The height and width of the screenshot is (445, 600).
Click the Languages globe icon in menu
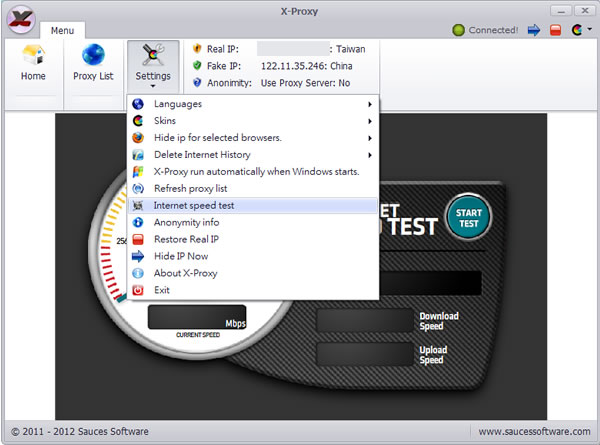click(x=138, y=104)
